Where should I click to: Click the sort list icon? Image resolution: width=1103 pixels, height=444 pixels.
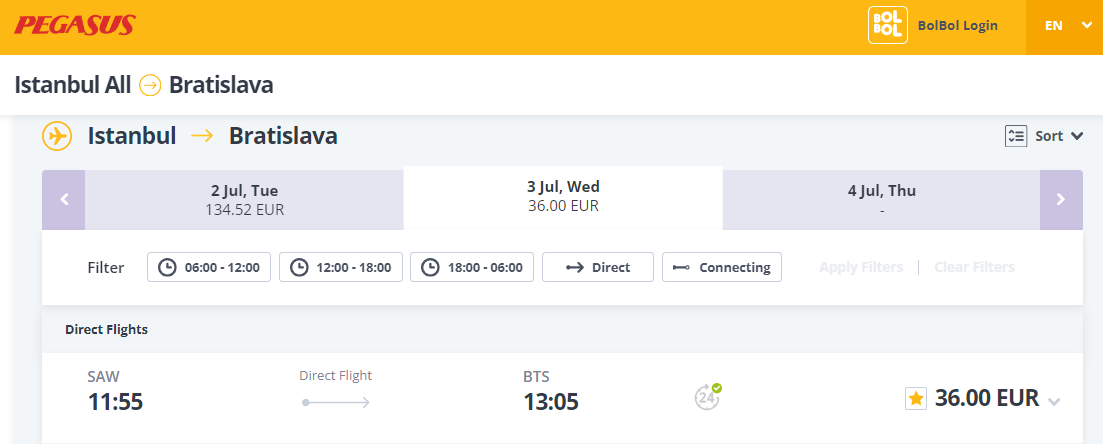click(1016, 137)
